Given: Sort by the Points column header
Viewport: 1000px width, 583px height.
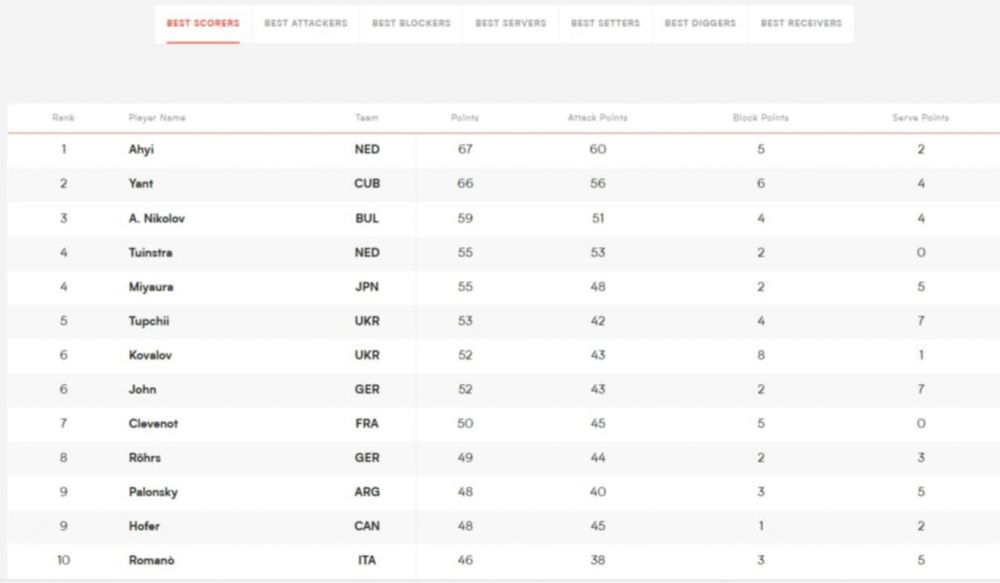Looking at the screenshot, I should (465, 118).
